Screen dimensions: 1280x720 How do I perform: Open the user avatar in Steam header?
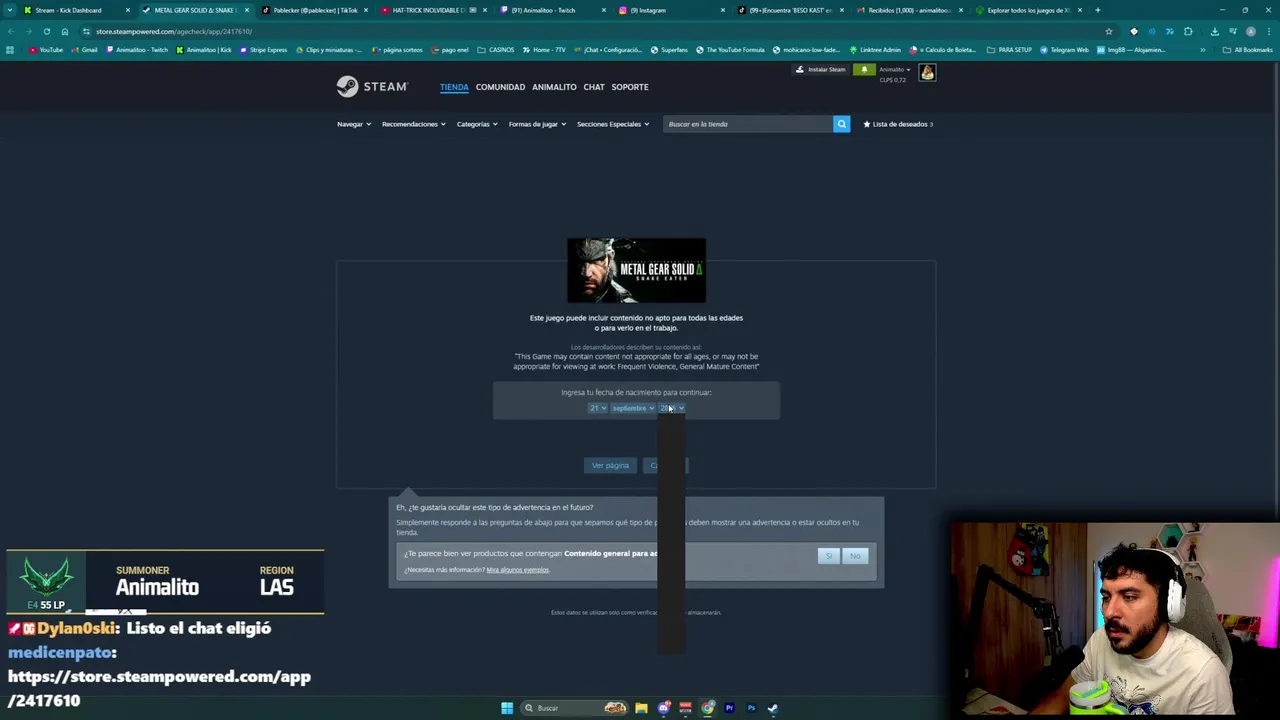coord(927,72)
